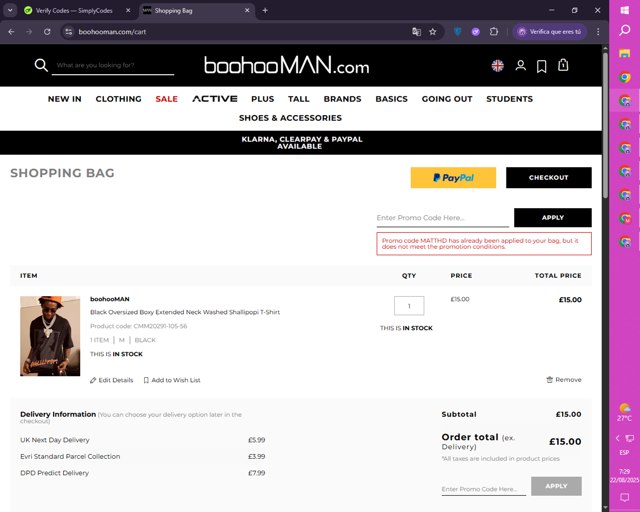Open the SHOES & ACCESSORIES menu
Viewport: 640px width, 512px height.
pos(290,118)
